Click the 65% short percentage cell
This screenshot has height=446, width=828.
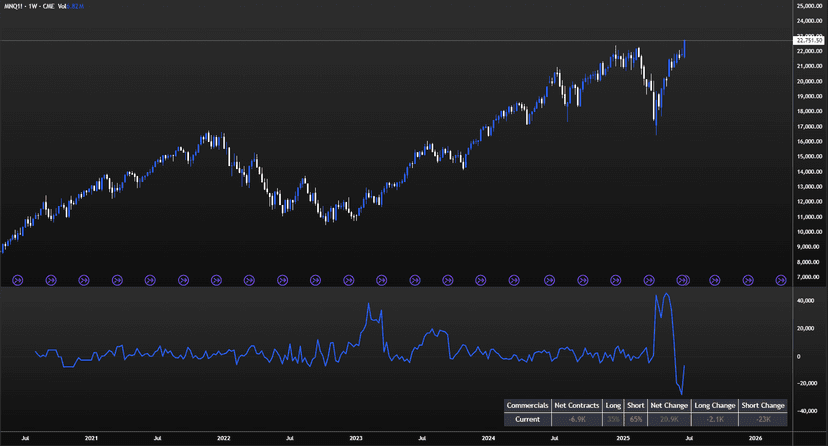(x=635, y=419)
